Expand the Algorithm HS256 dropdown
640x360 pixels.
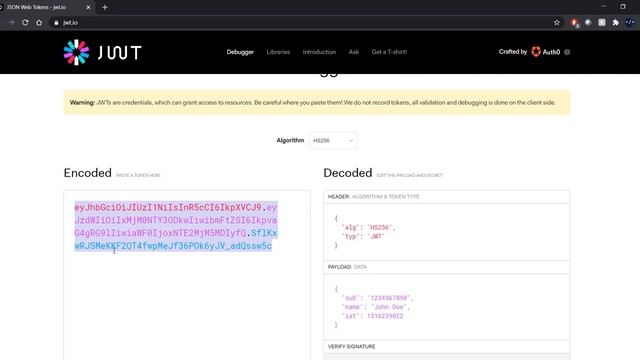333,140
